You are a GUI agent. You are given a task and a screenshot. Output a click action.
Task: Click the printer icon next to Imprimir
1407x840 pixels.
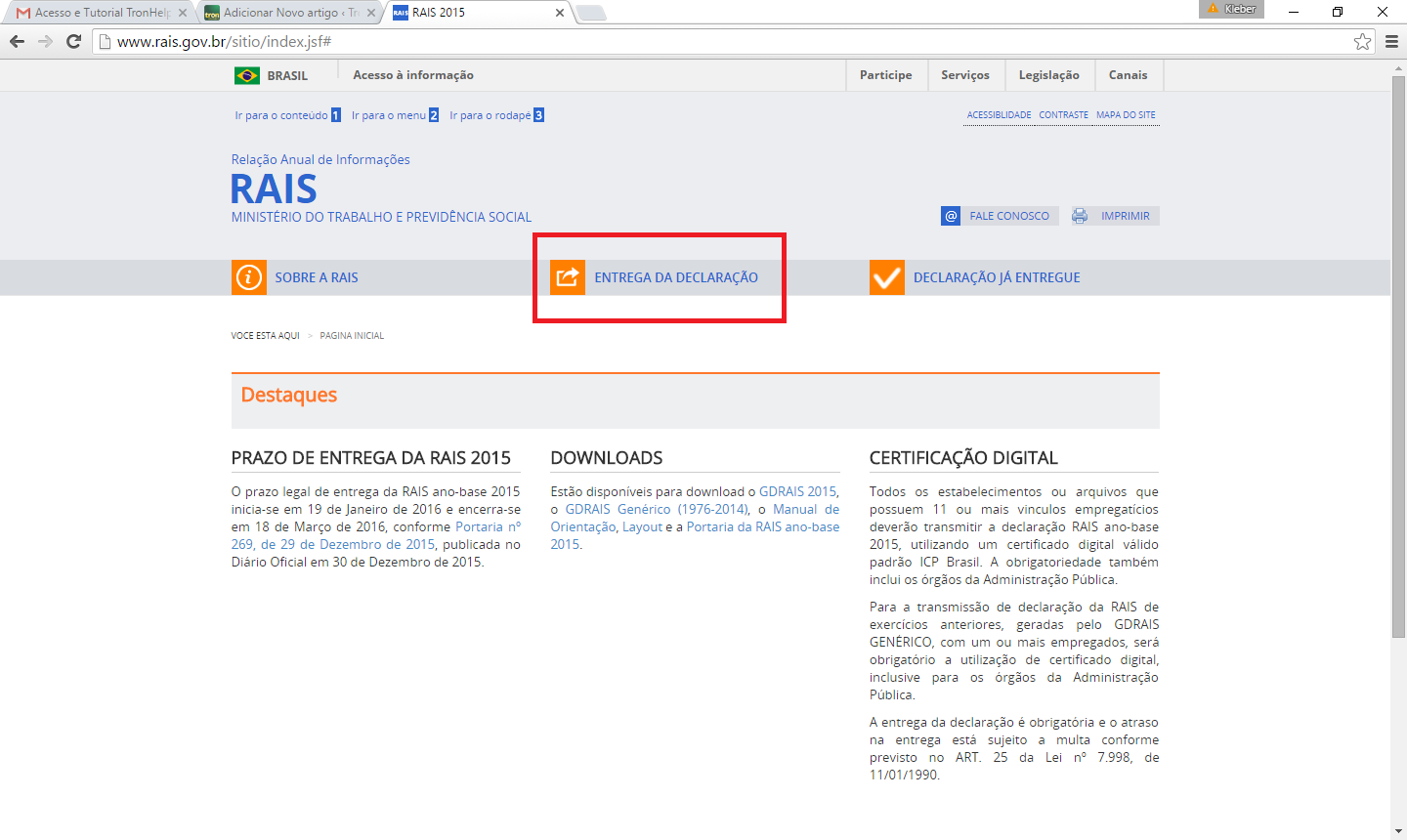point(1080,216)
